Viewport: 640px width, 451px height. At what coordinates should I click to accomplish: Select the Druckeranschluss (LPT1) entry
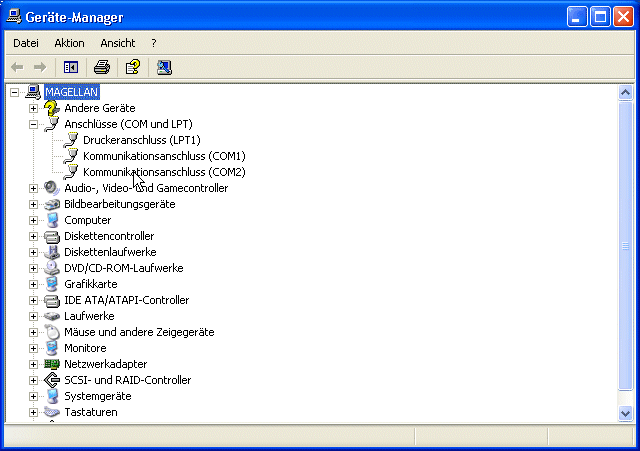(142, 140)
